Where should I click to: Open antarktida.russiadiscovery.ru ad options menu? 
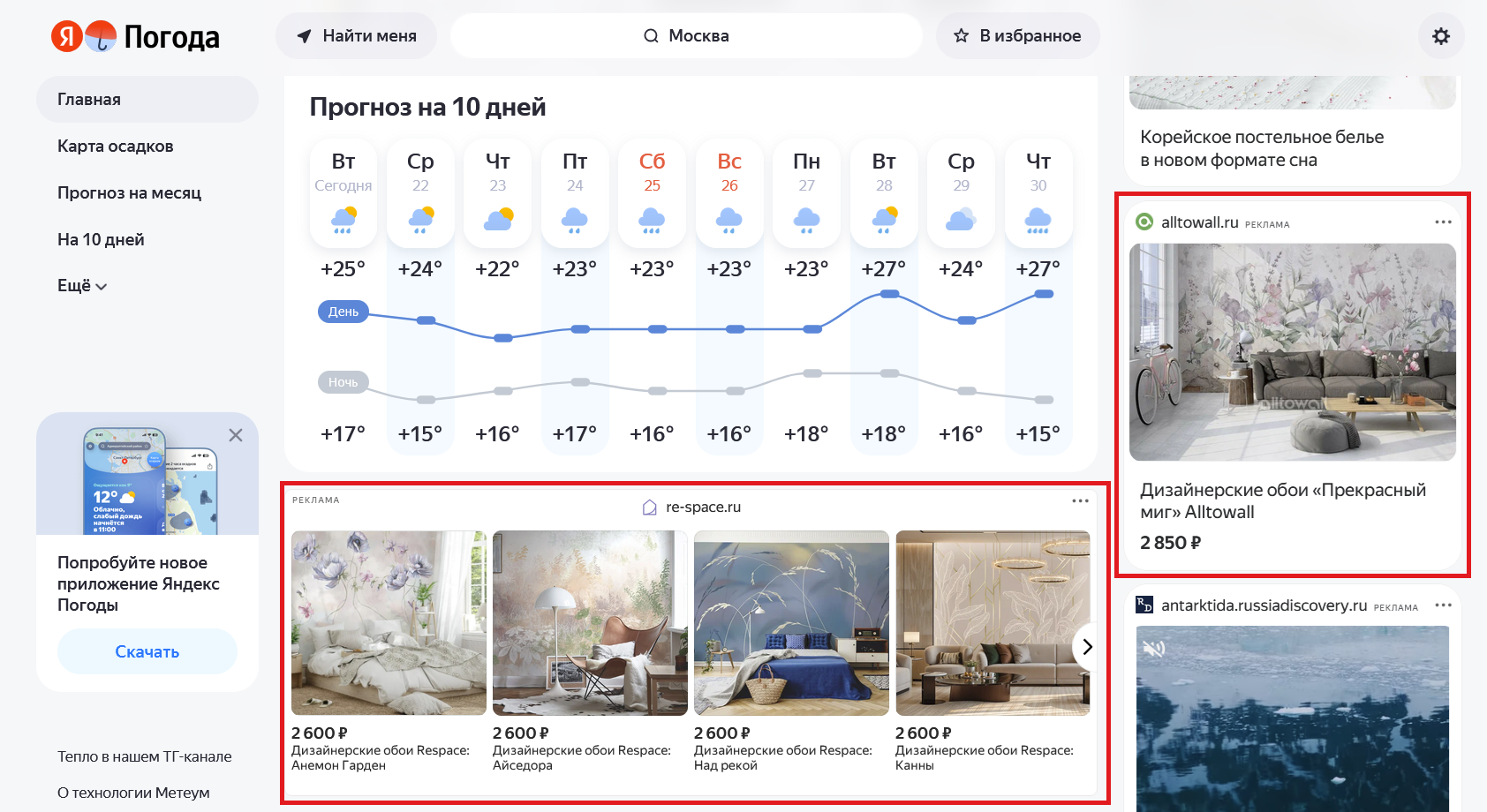(x=1444, y=605)
